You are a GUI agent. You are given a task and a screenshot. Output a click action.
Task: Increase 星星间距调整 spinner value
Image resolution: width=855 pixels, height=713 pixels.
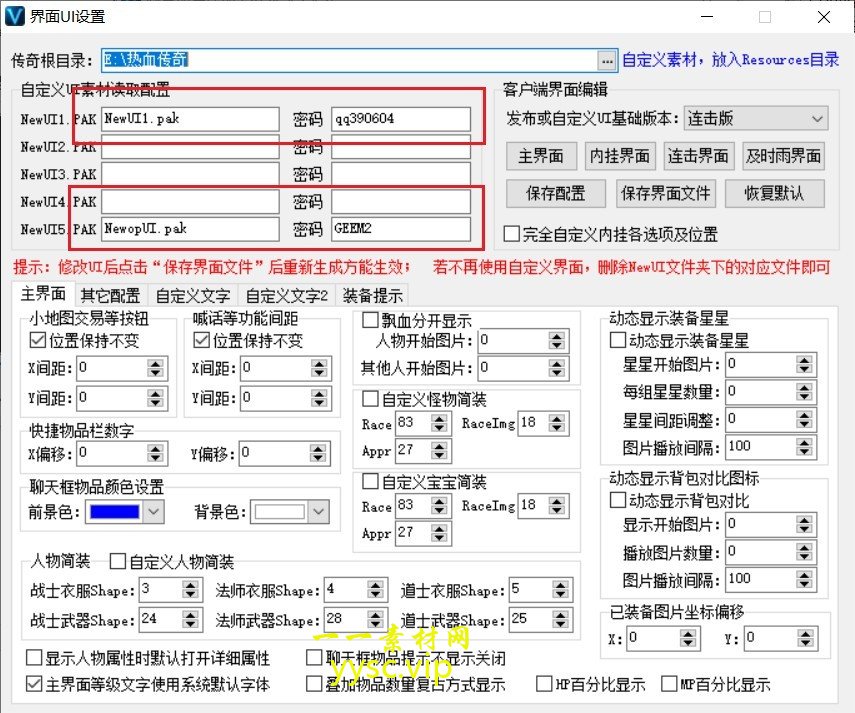(x=804, y=415)
